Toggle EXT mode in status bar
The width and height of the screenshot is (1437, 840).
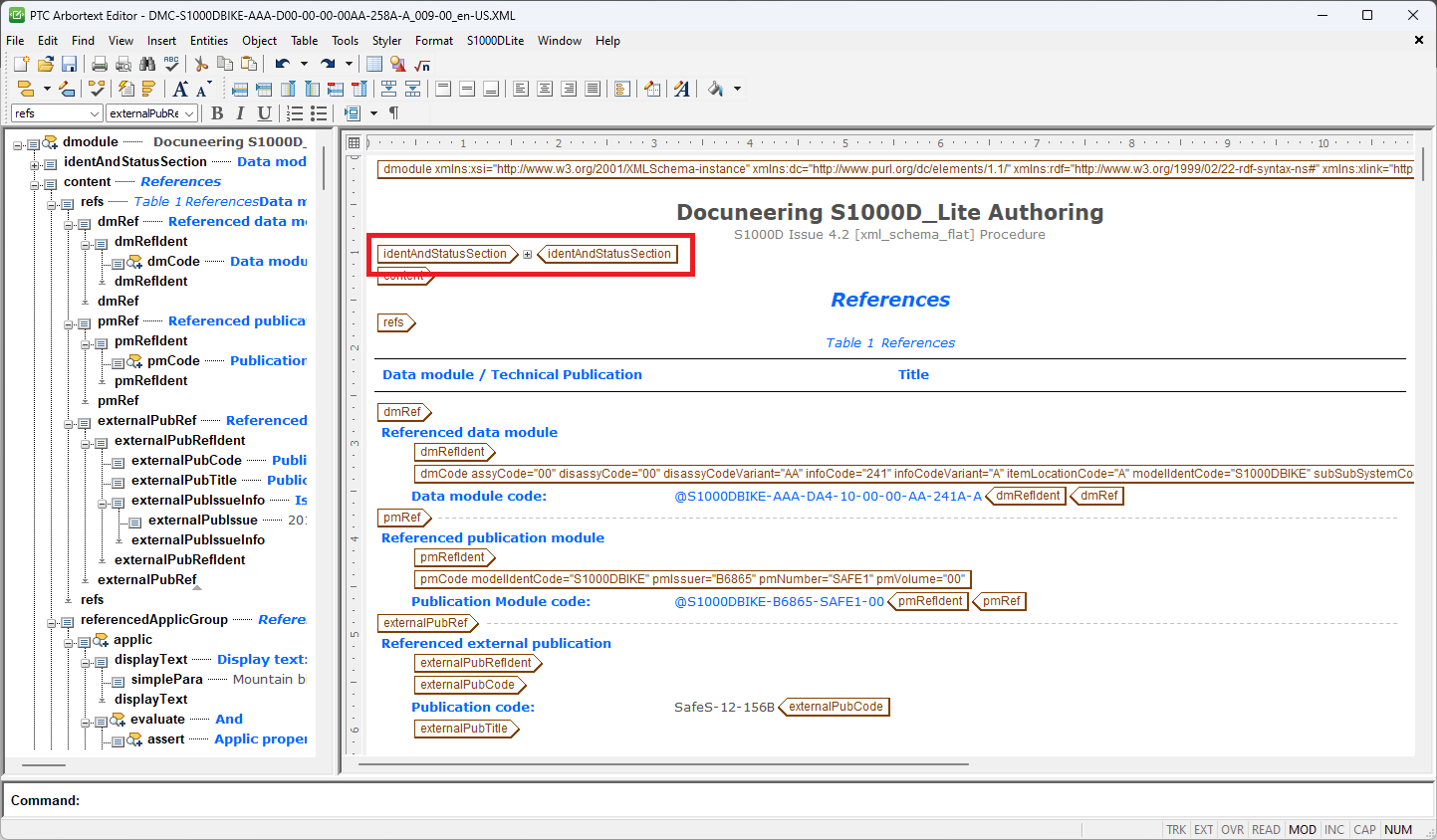coord(1204,829)
